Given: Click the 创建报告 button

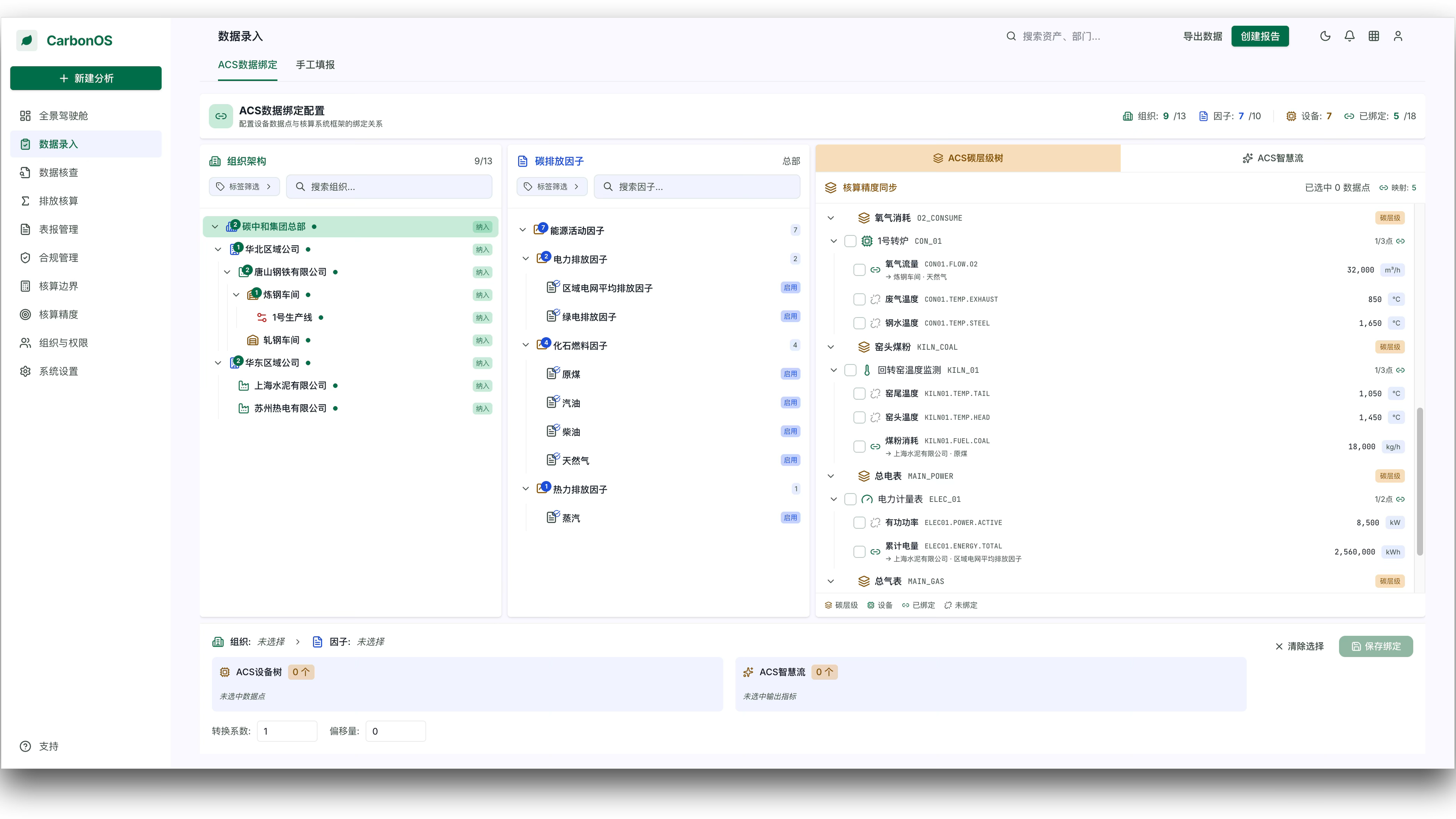Looking at the screenshot, I should pyautogui.click(x=1260, y=36).
